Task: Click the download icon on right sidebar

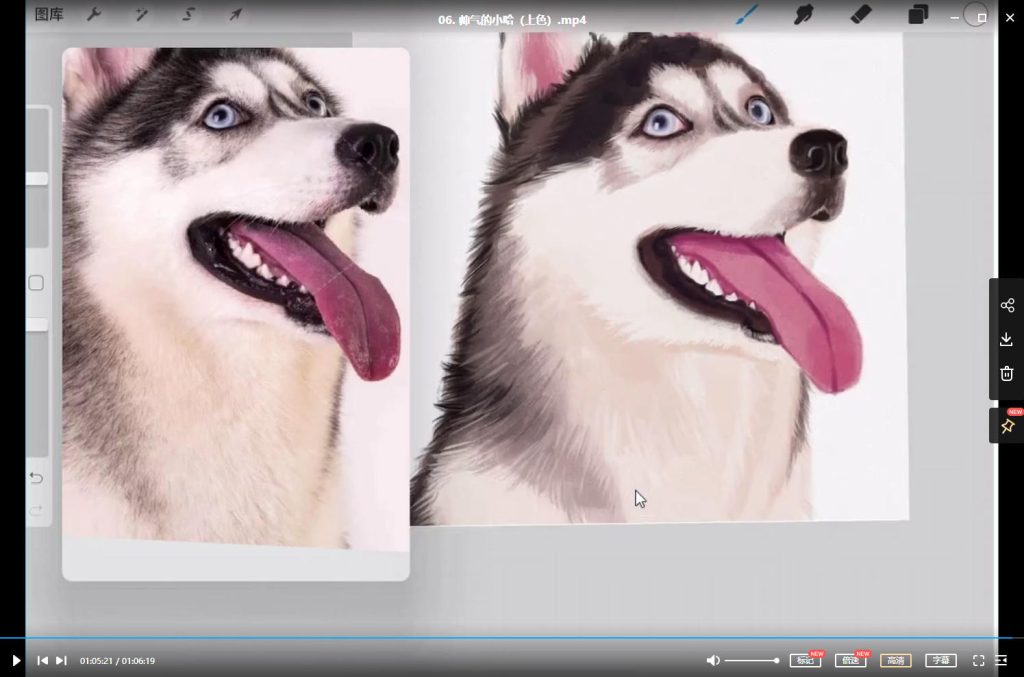Action: 1006,340
